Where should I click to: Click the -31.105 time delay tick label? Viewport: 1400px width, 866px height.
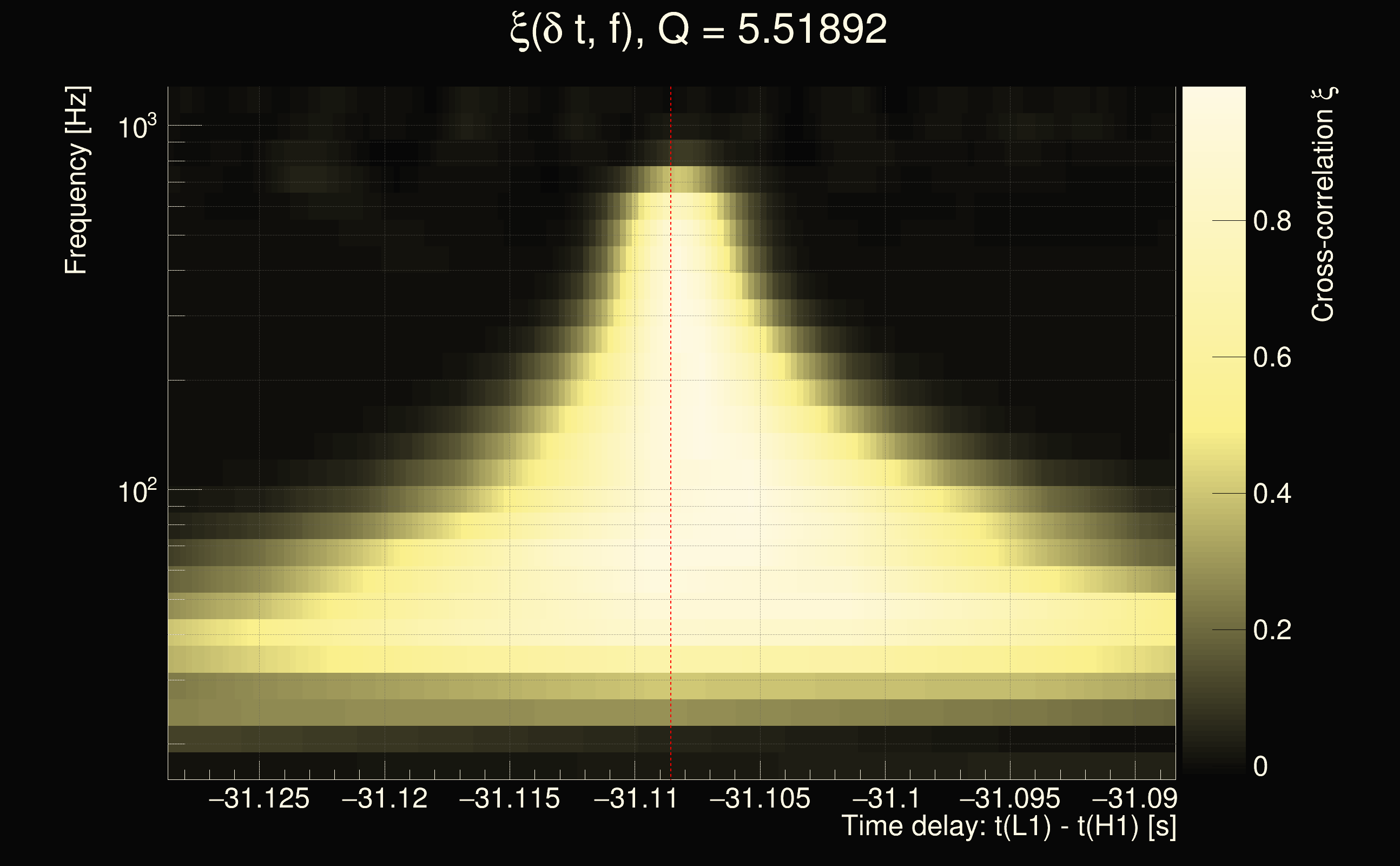[760, 798]
